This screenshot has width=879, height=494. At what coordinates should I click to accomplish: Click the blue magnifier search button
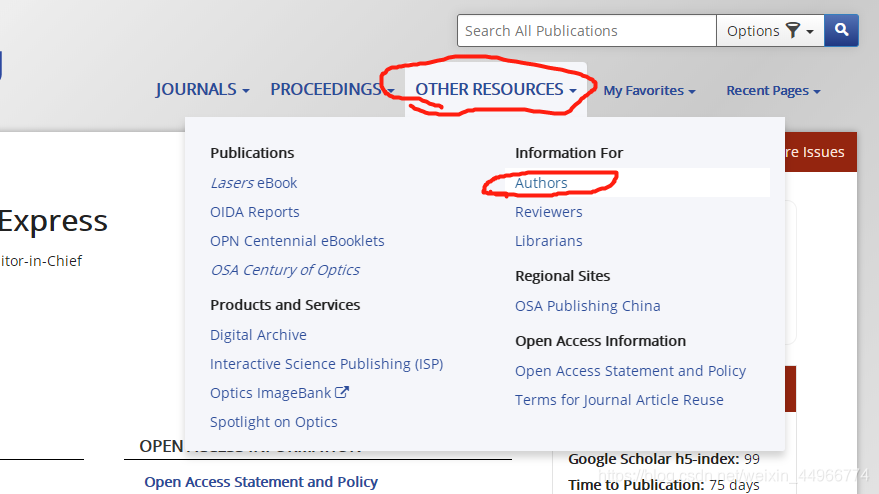(841, 30)
